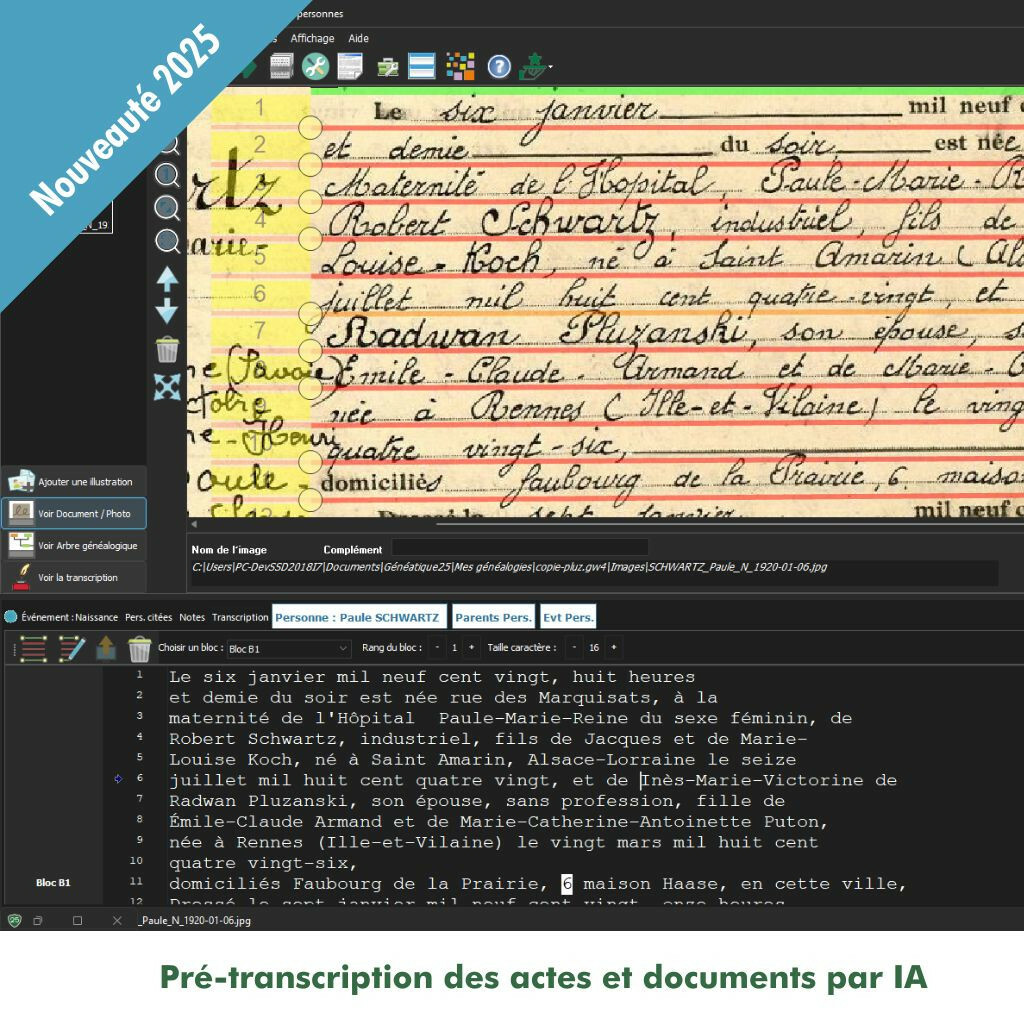Move line marker up with the up arrow
The image size is (1024, 1024).
pos(167,280)
